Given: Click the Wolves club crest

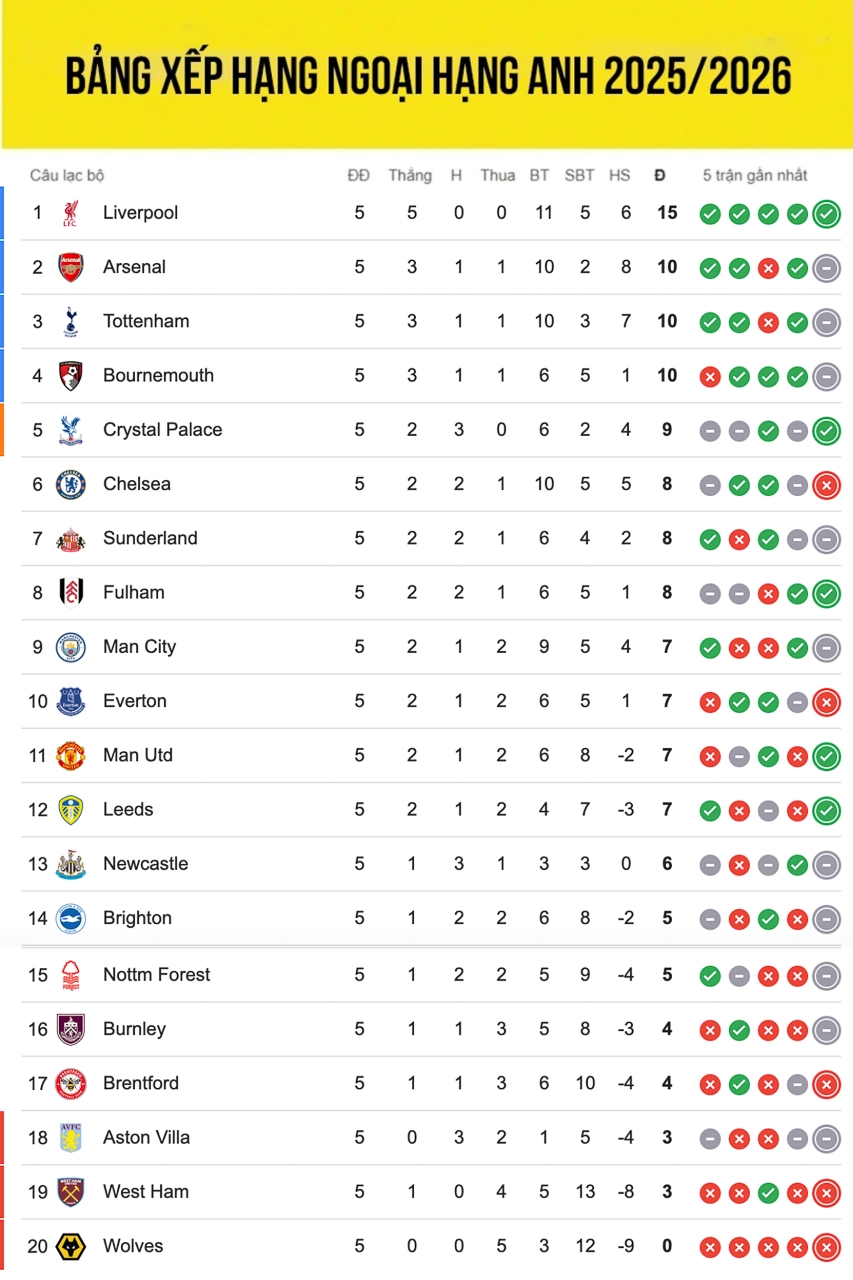Looking at the screenshot, I should click(x=70, y=1246).
